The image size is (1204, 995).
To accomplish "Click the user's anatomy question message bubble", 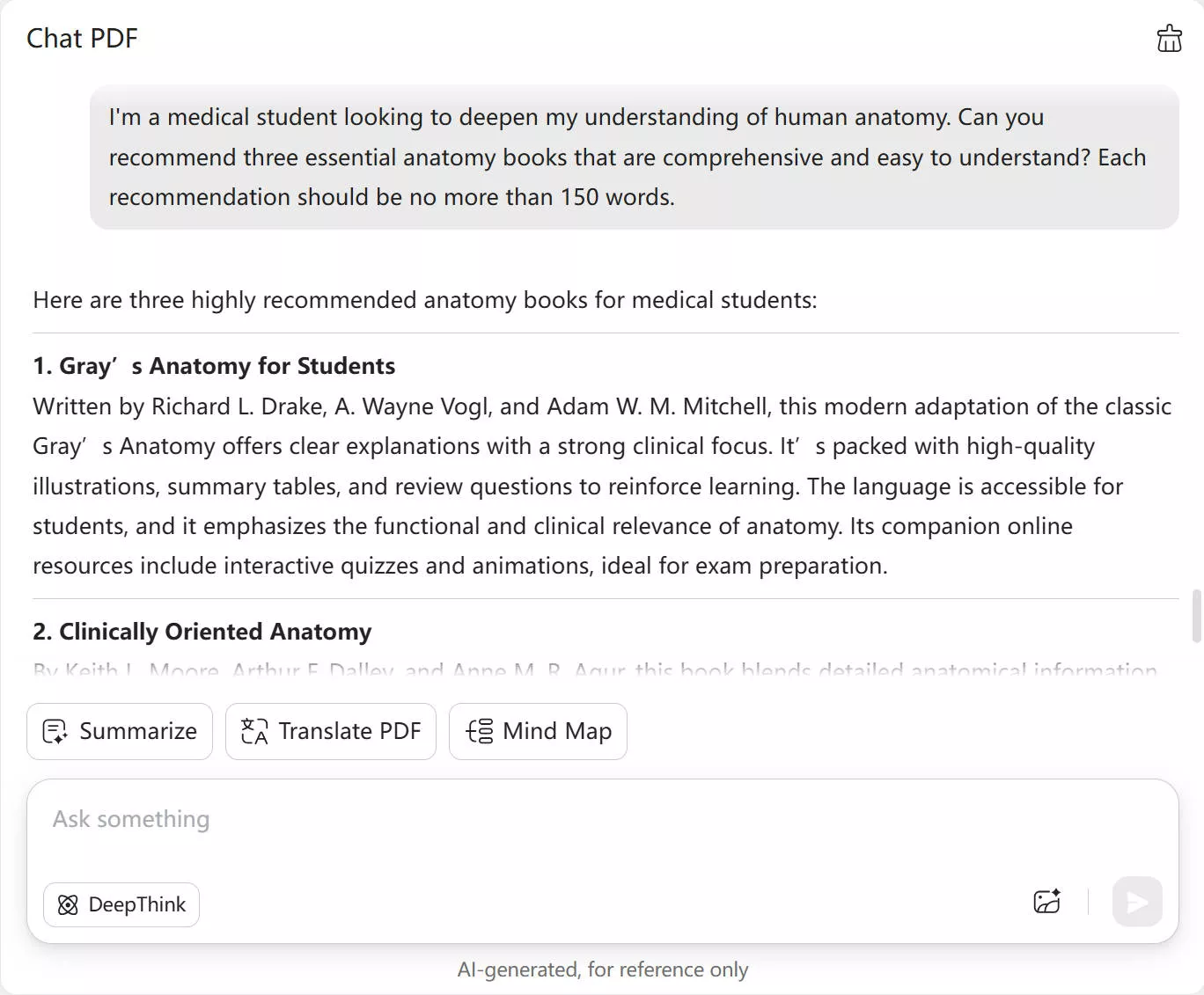I will pyautogui.click(x=634, y=157).
